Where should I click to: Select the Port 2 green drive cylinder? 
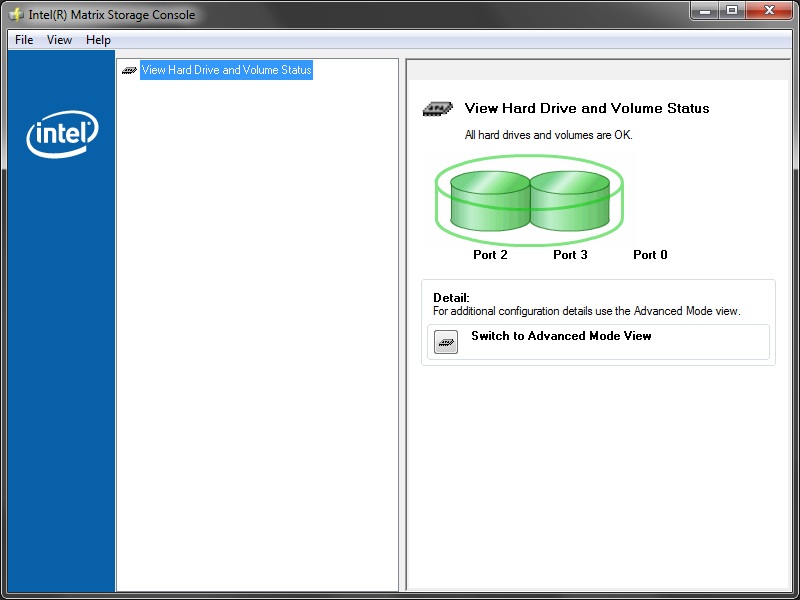[490, 201]
